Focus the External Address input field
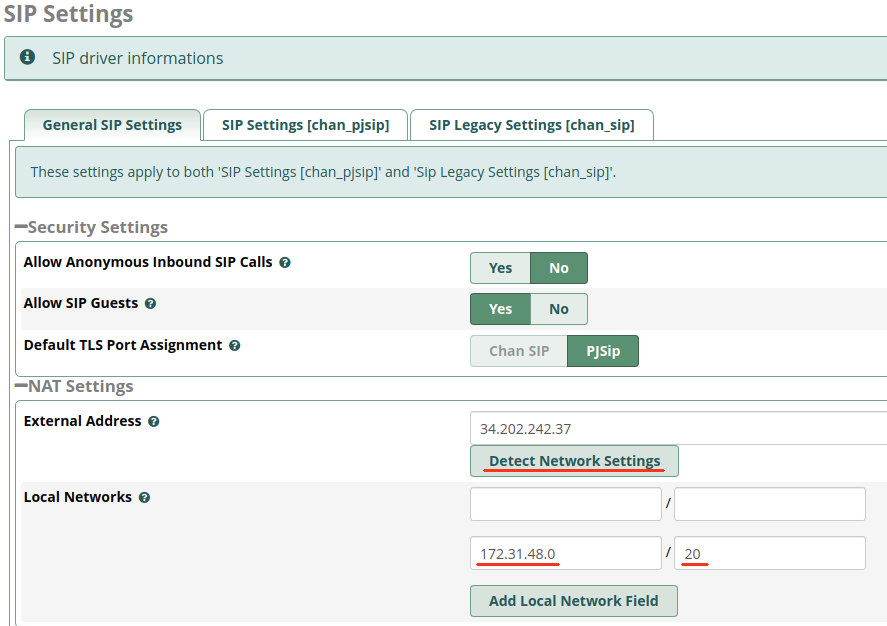 (676, 428)
